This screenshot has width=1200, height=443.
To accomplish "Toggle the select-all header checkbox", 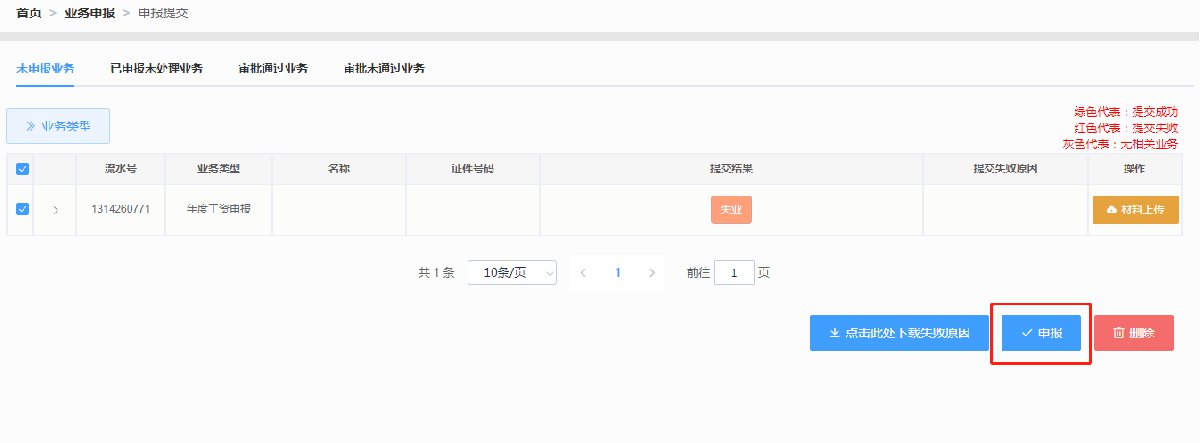I will tap(23, 169).
